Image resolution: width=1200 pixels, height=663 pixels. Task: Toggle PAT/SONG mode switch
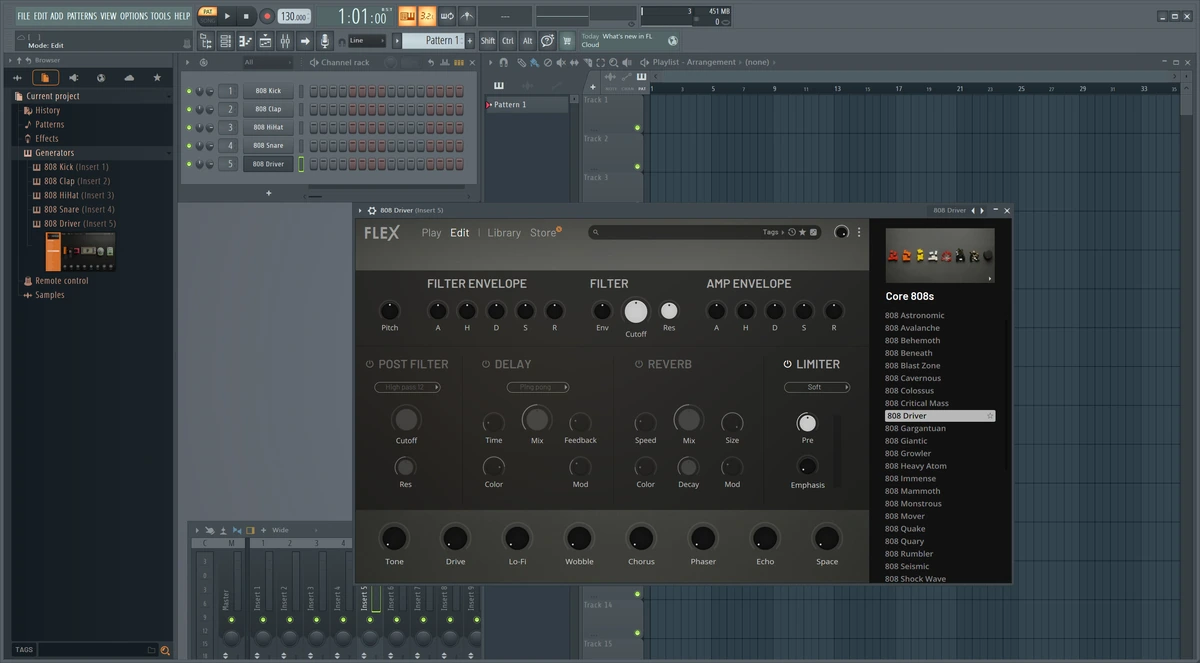coord(207,16)
